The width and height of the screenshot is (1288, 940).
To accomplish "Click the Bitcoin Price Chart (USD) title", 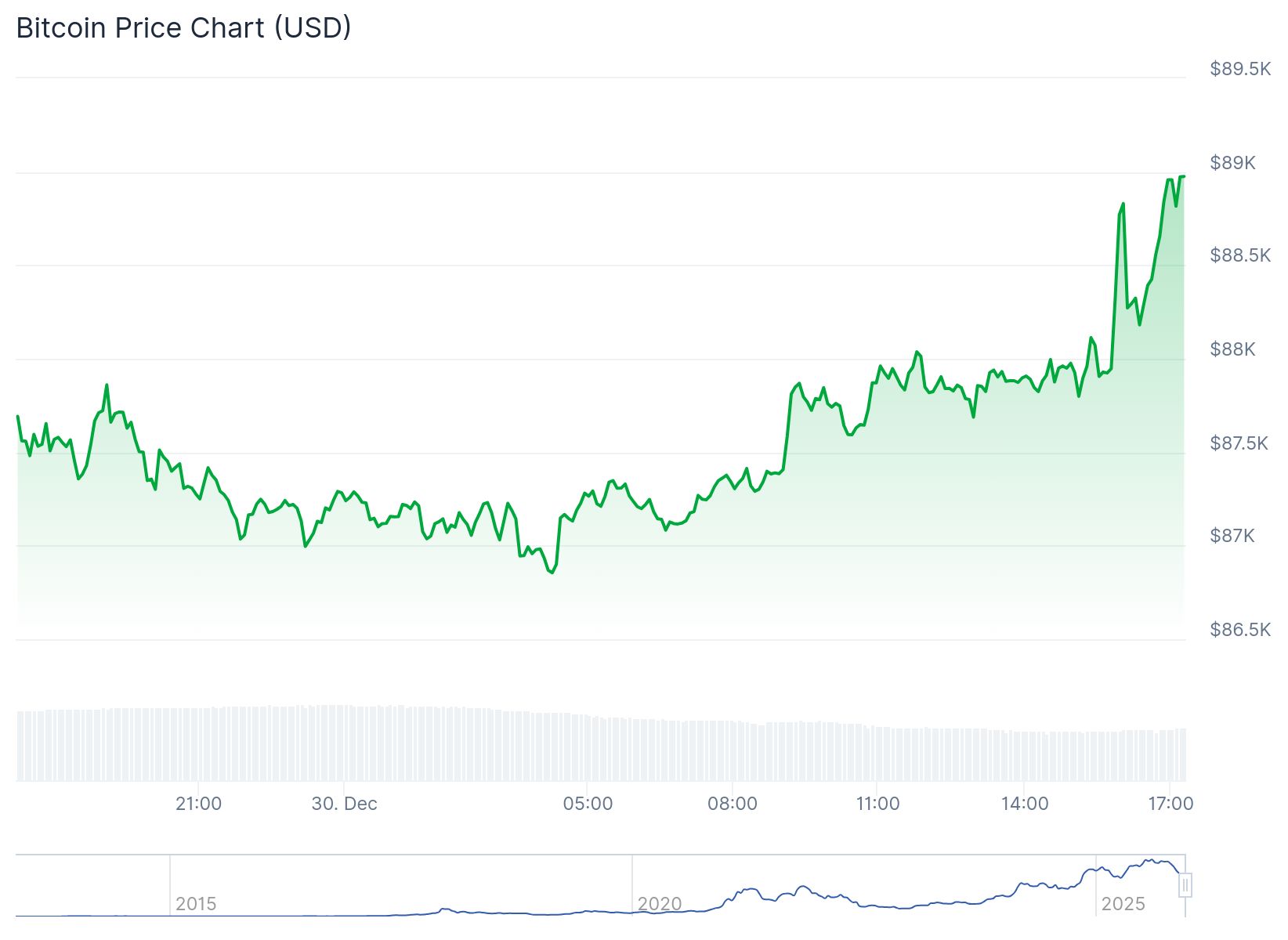I will pyautogui.click(x=183, y=28).
